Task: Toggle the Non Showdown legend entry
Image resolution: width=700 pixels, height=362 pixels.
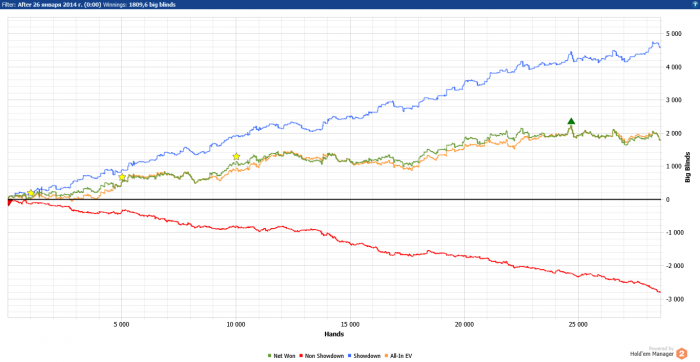Action: click(323, 356)
